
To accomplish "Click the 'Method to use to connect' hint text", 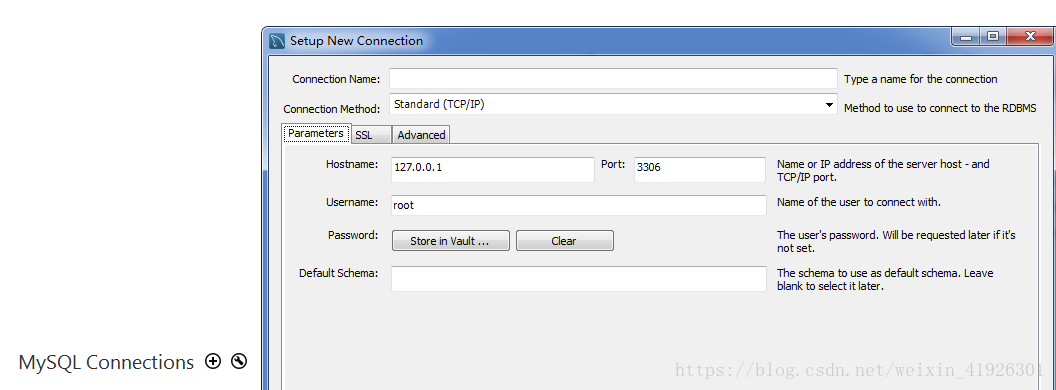I will point(939,108).
